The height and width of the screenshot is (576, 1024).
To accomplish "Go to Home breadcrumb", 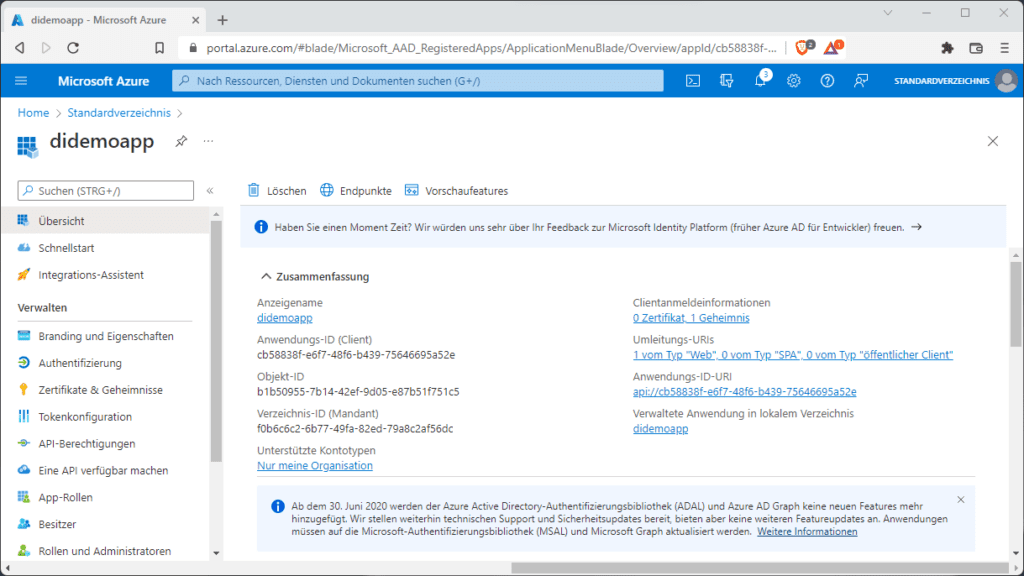I will [33, 113].
